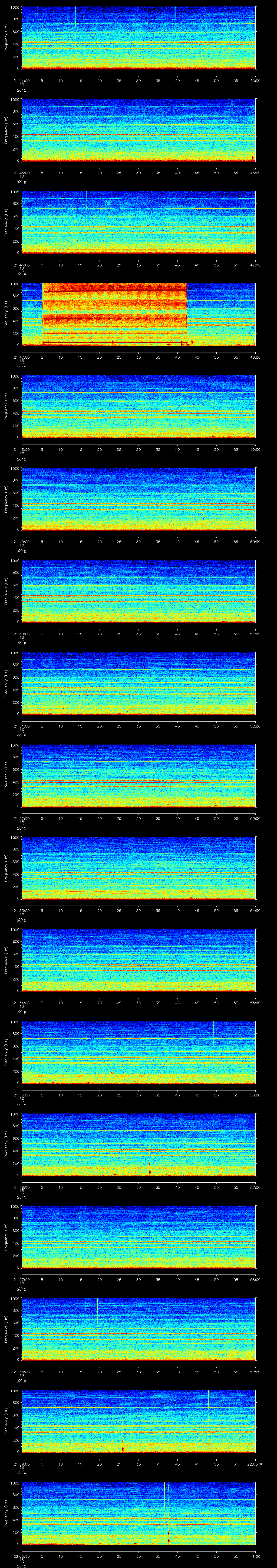Select the '21:50:00' start time label
This screenshot has width=277, height=1568.
pyautogui.click(x=21, y=634)
